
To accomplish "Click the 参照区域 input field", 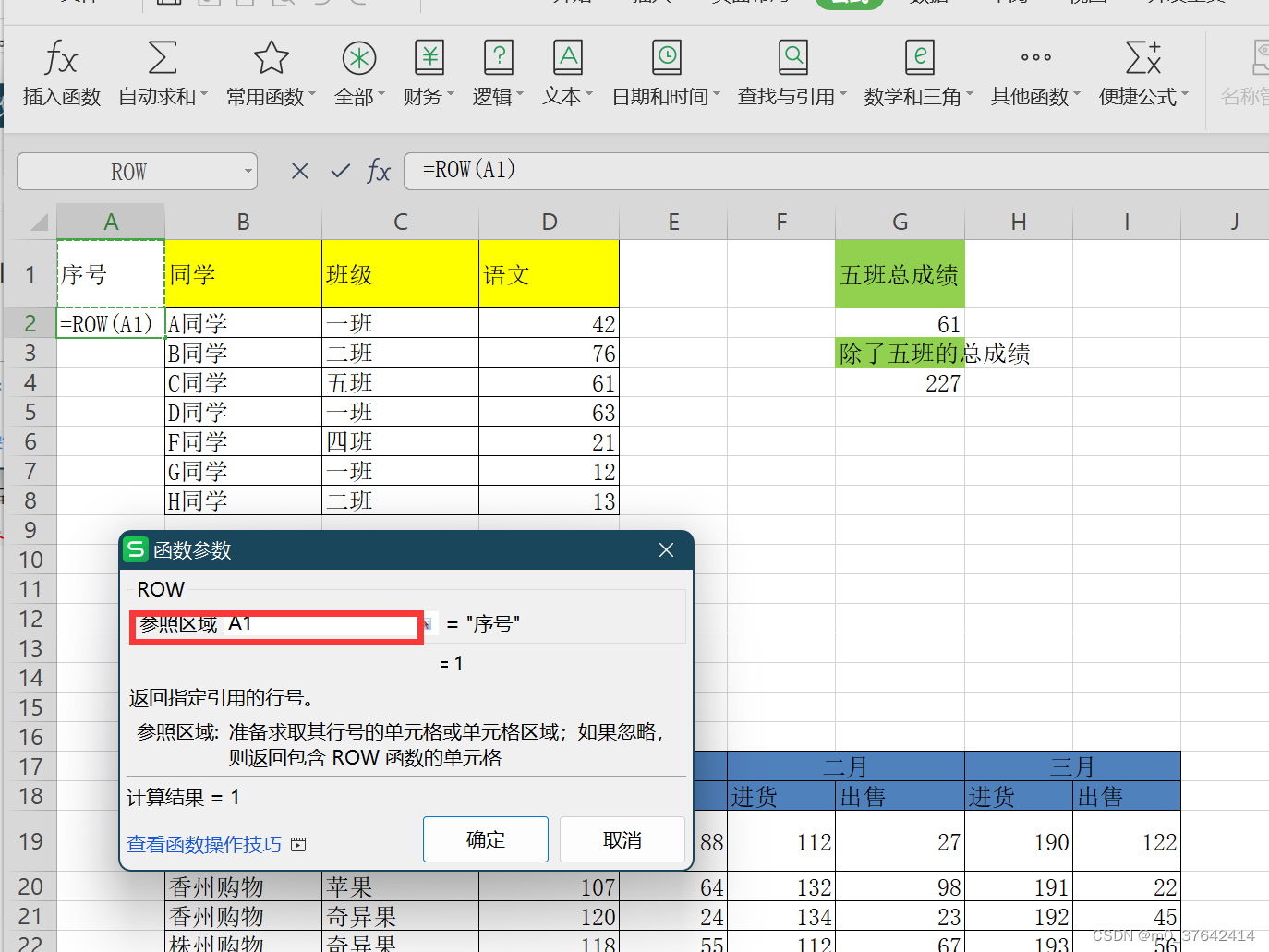I will point(321,624).
